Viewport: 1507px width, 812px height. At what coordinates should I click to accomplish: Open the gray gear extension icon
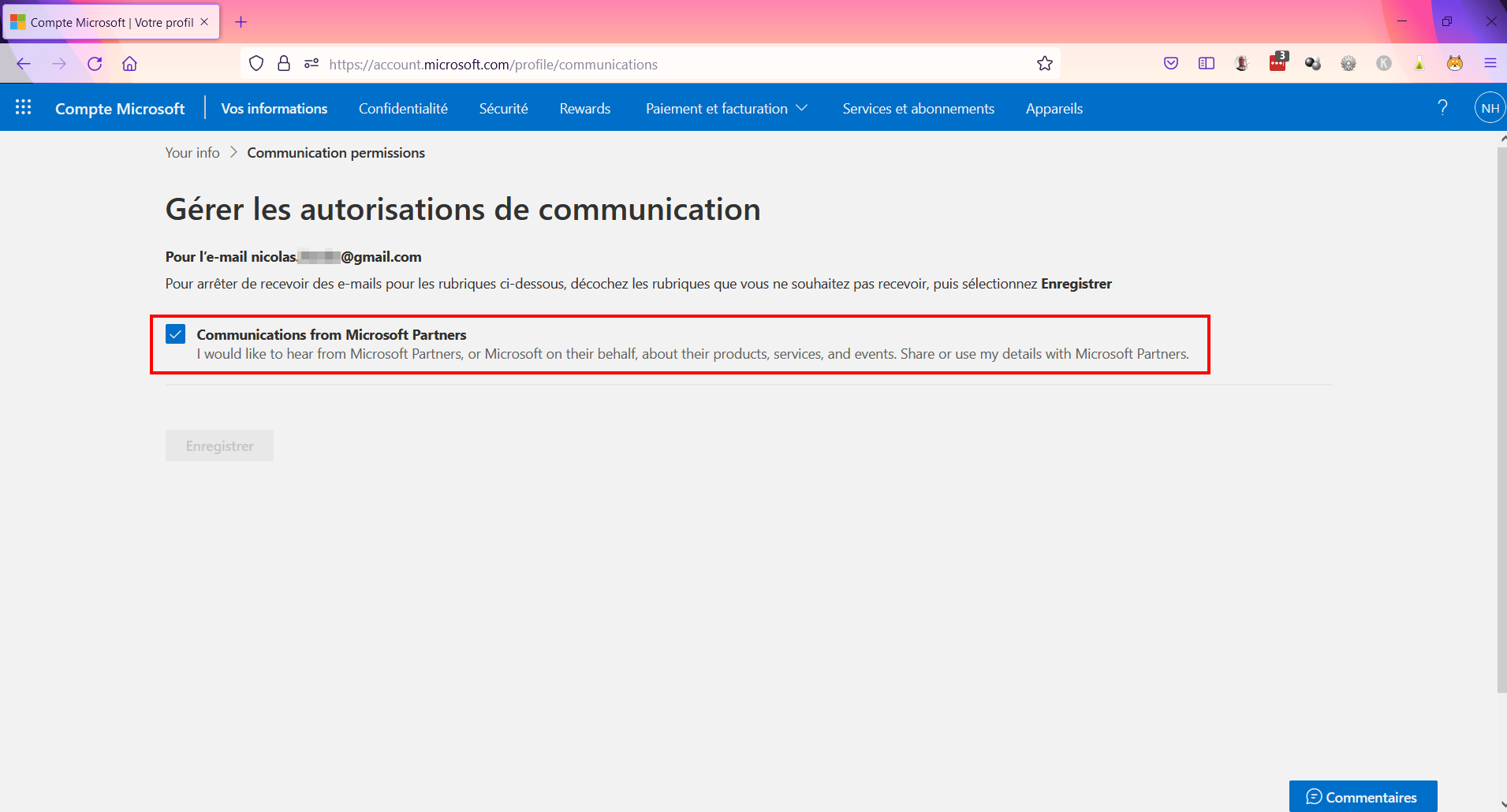coord(1348,64)
